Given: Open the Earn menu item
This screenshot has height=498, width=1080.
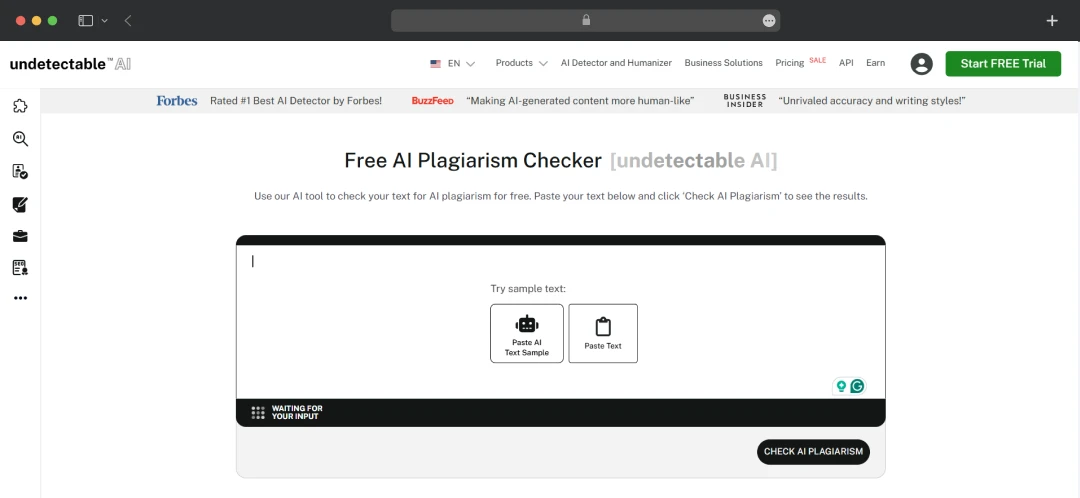Looking at the screenshot, I should pyautogui.click(x=875, y=63).
